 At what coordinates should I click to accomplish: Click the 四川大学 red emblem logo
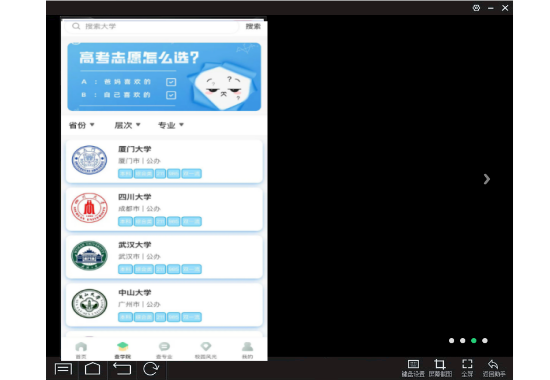click(89, 208)
